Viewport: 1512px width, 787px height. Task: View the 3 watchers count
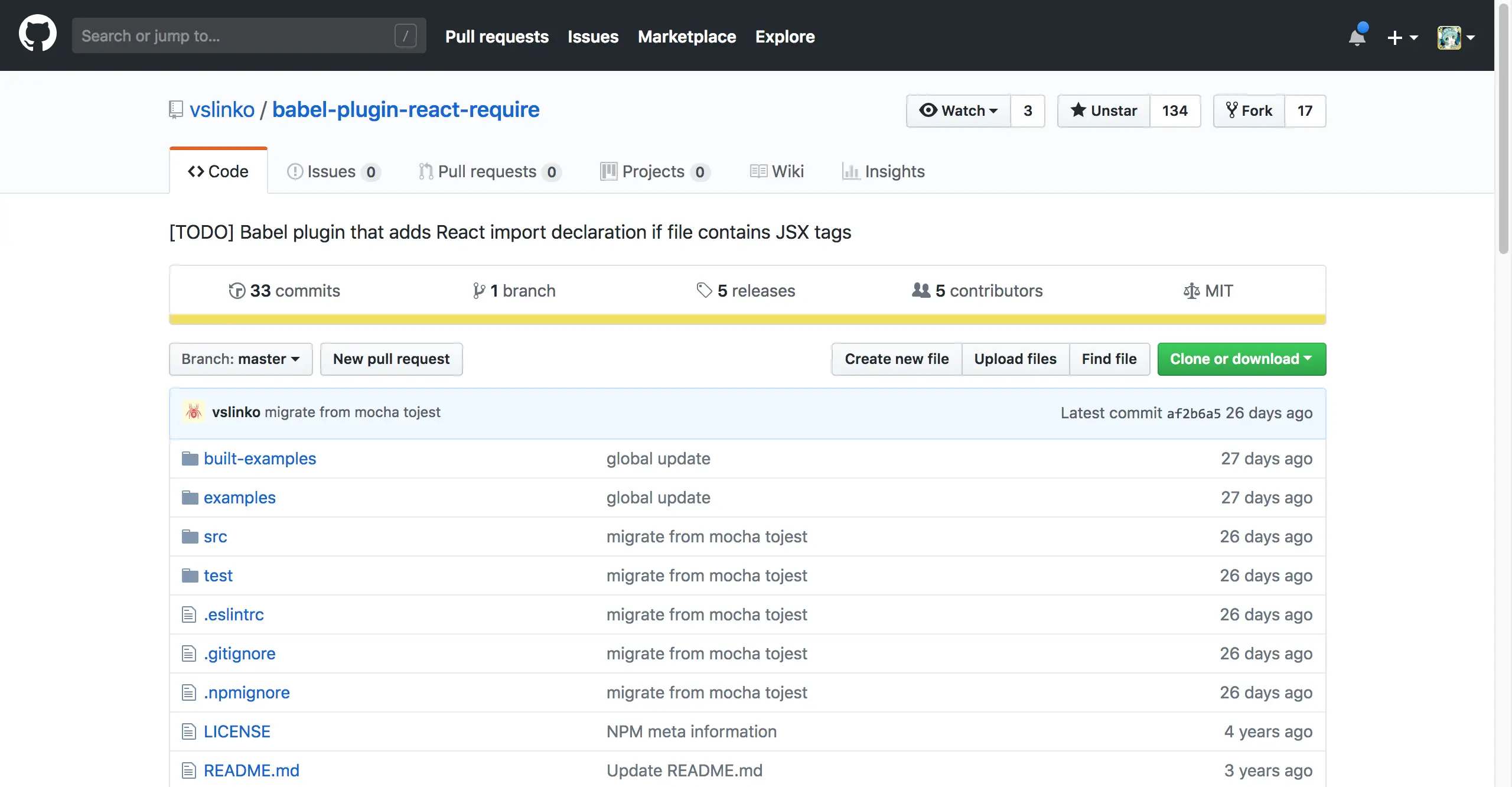coord(1028,110)
